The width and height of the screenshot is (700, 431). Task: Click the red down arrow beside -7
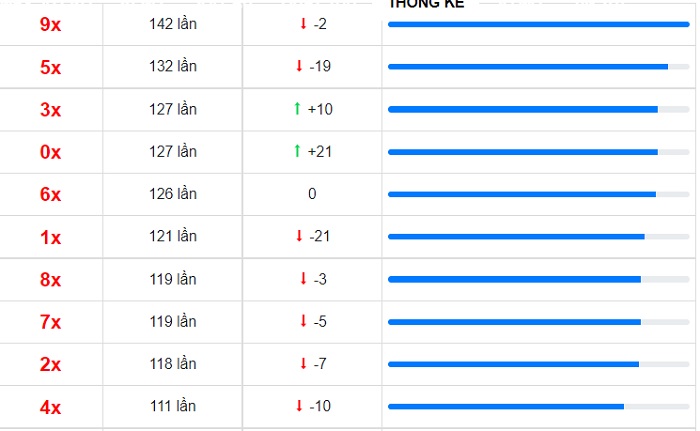[303, 364]
